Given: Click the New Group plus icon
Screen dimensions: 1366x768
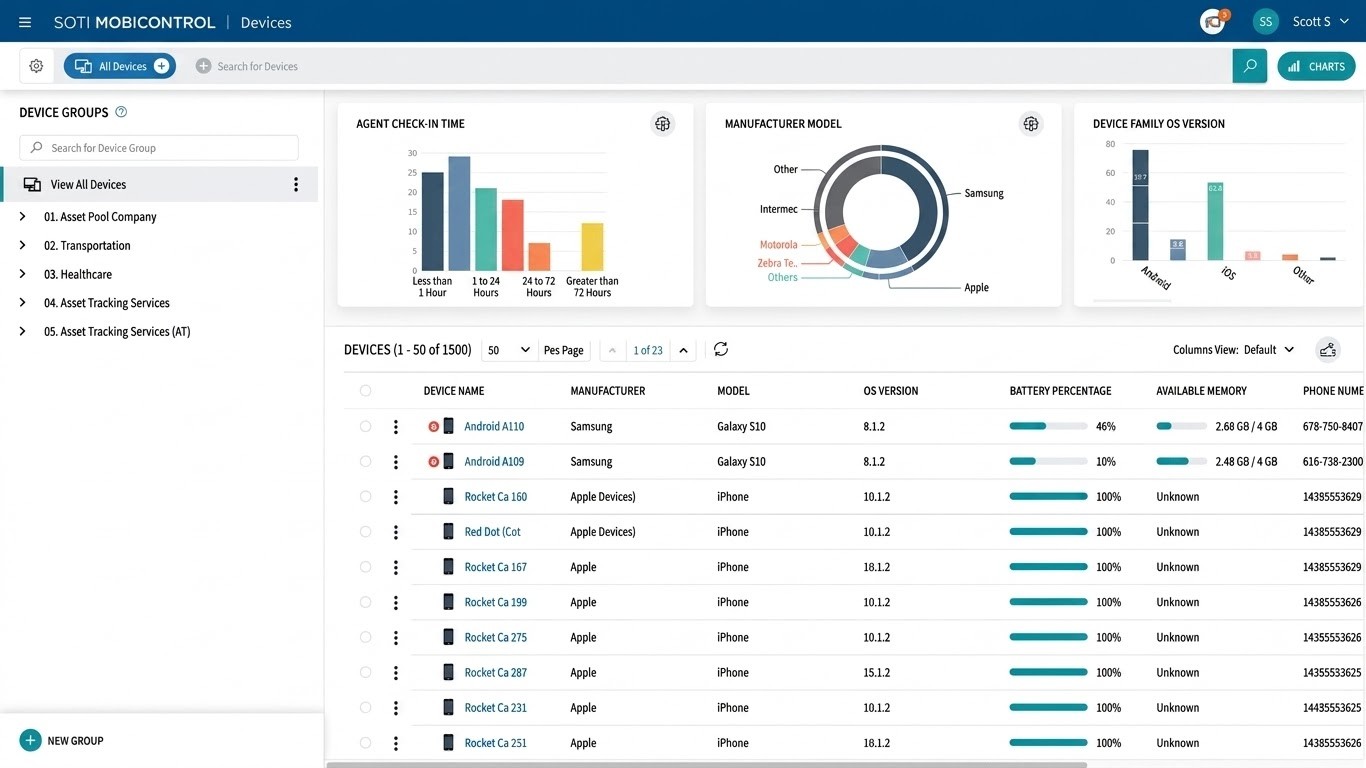Looking at the screenshot, I should point(30,741).
